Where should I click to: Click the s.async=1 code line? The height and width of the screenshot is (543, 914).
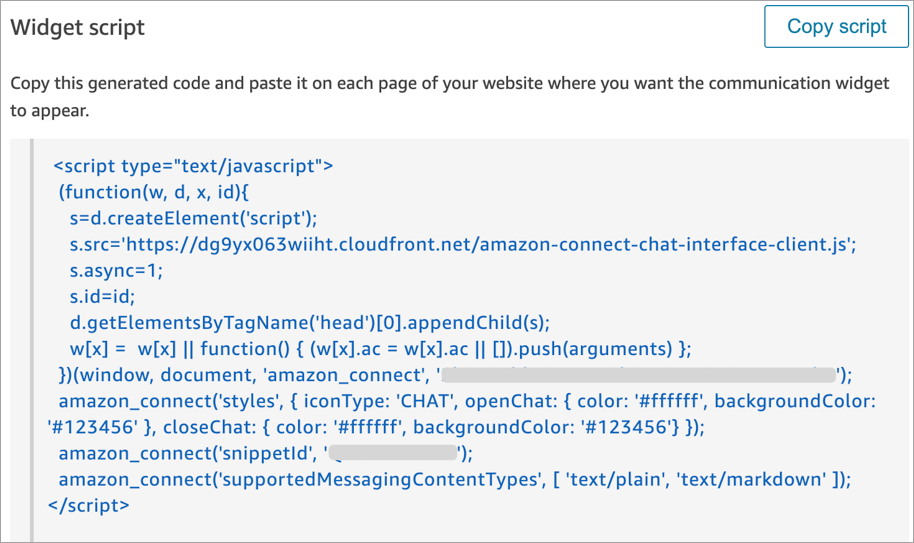115,270
